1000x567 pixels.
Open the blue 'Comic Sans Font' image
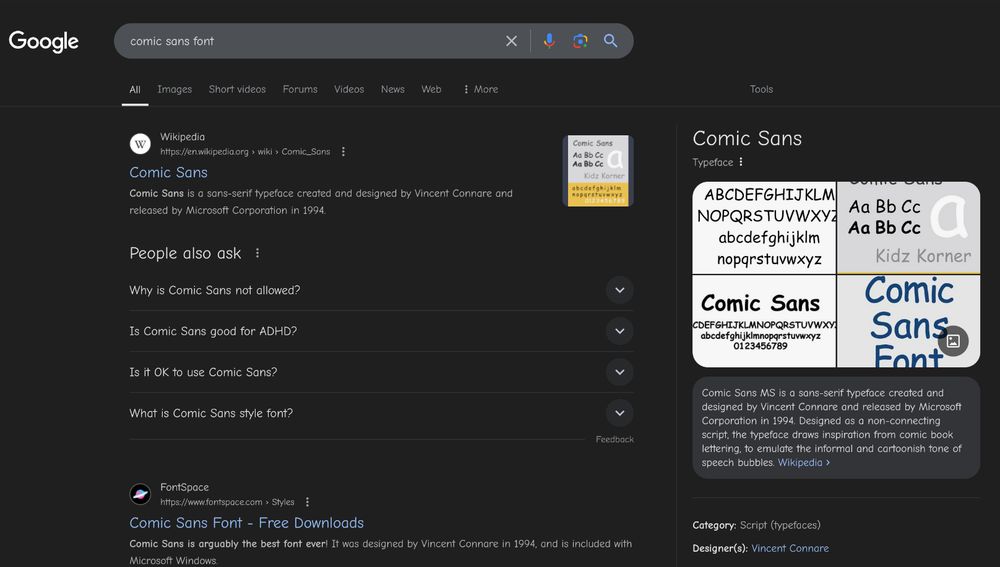click(x=909, y=321)
